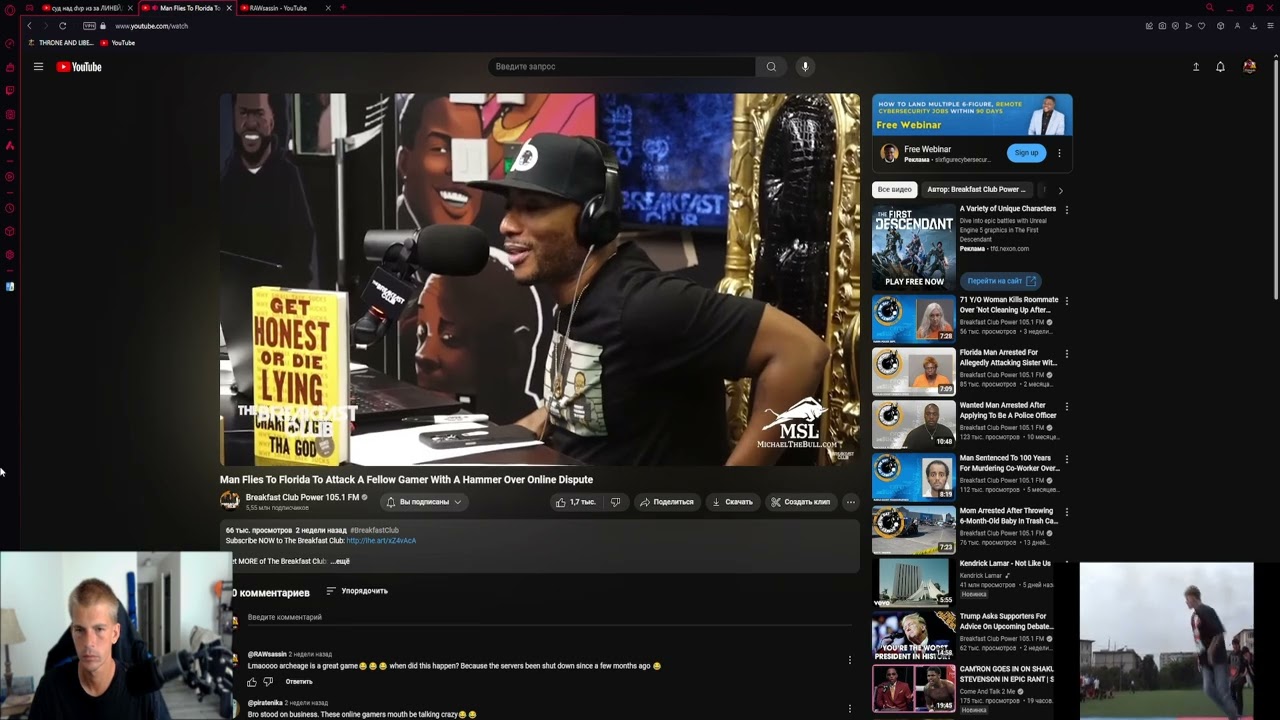
Task: Click the browser address bar URL
Action: click(x=152, y=26)
